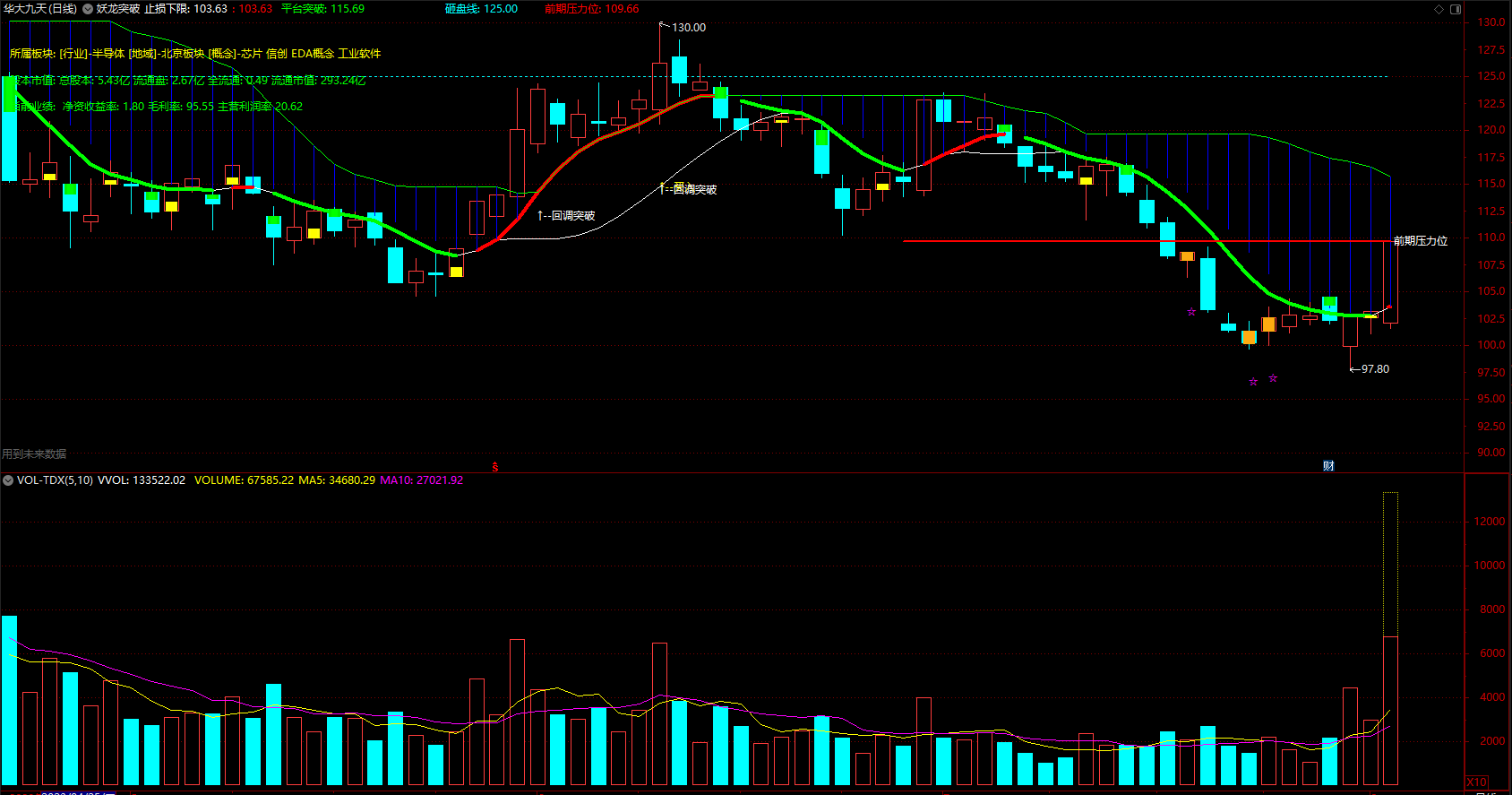
Task: Click the MA5: 34680.29 value
Action: click(337, 480)
